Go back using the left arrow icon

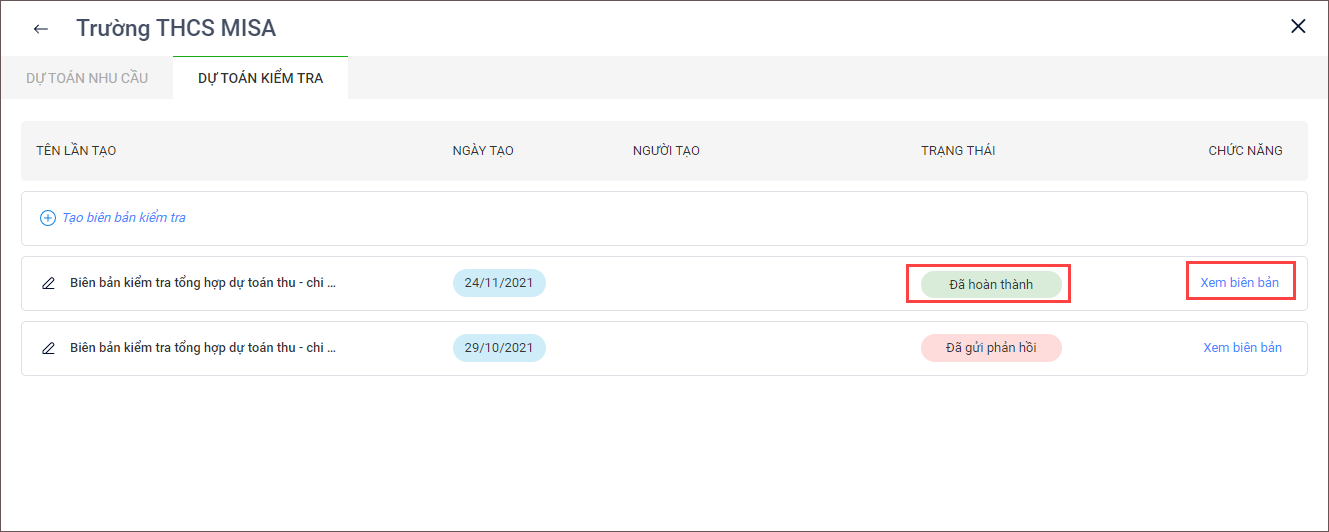tap(41, 28)
